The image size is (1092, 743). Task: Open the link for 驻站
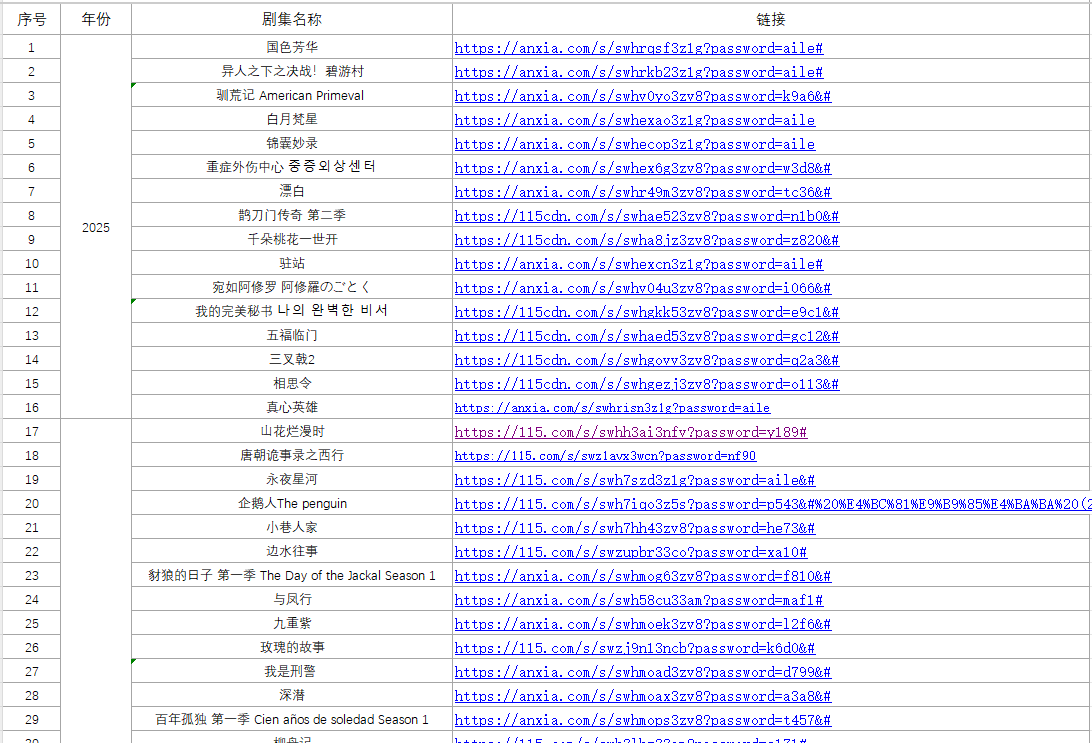pyautogui.click(x=639, y=264)
